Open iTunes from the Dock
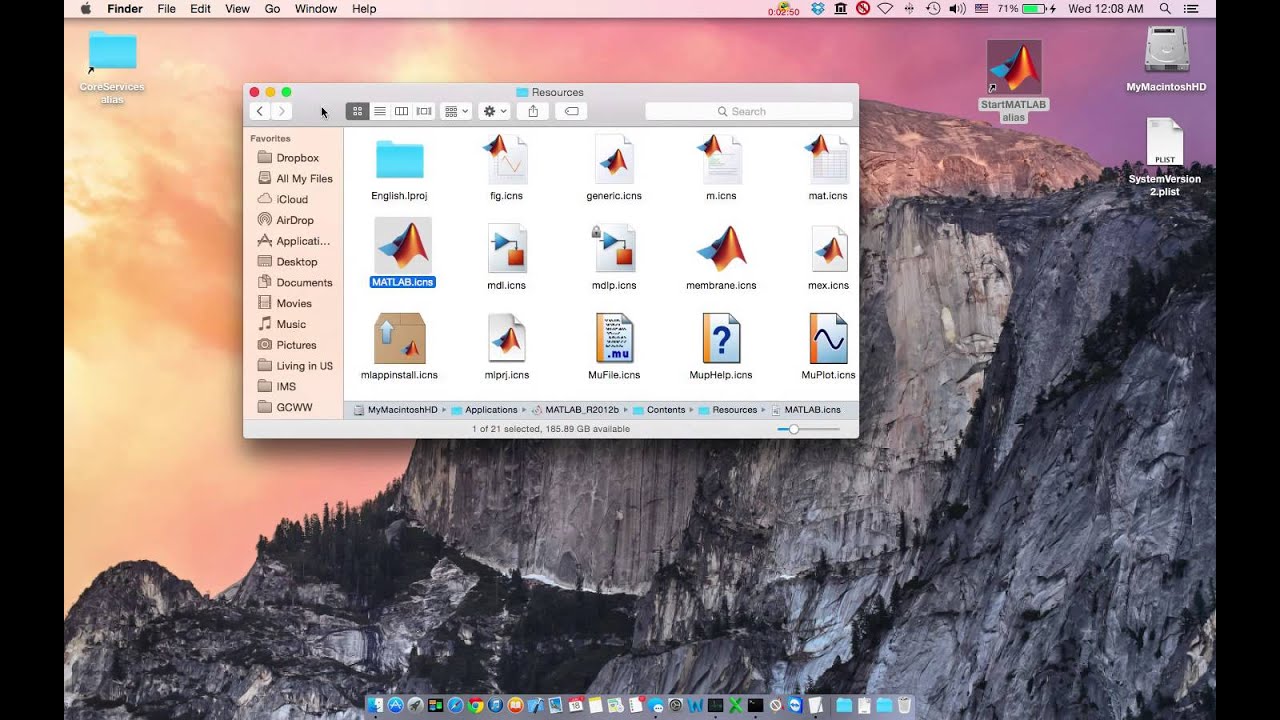This screenshot has height=720, width=1280. 495,706
